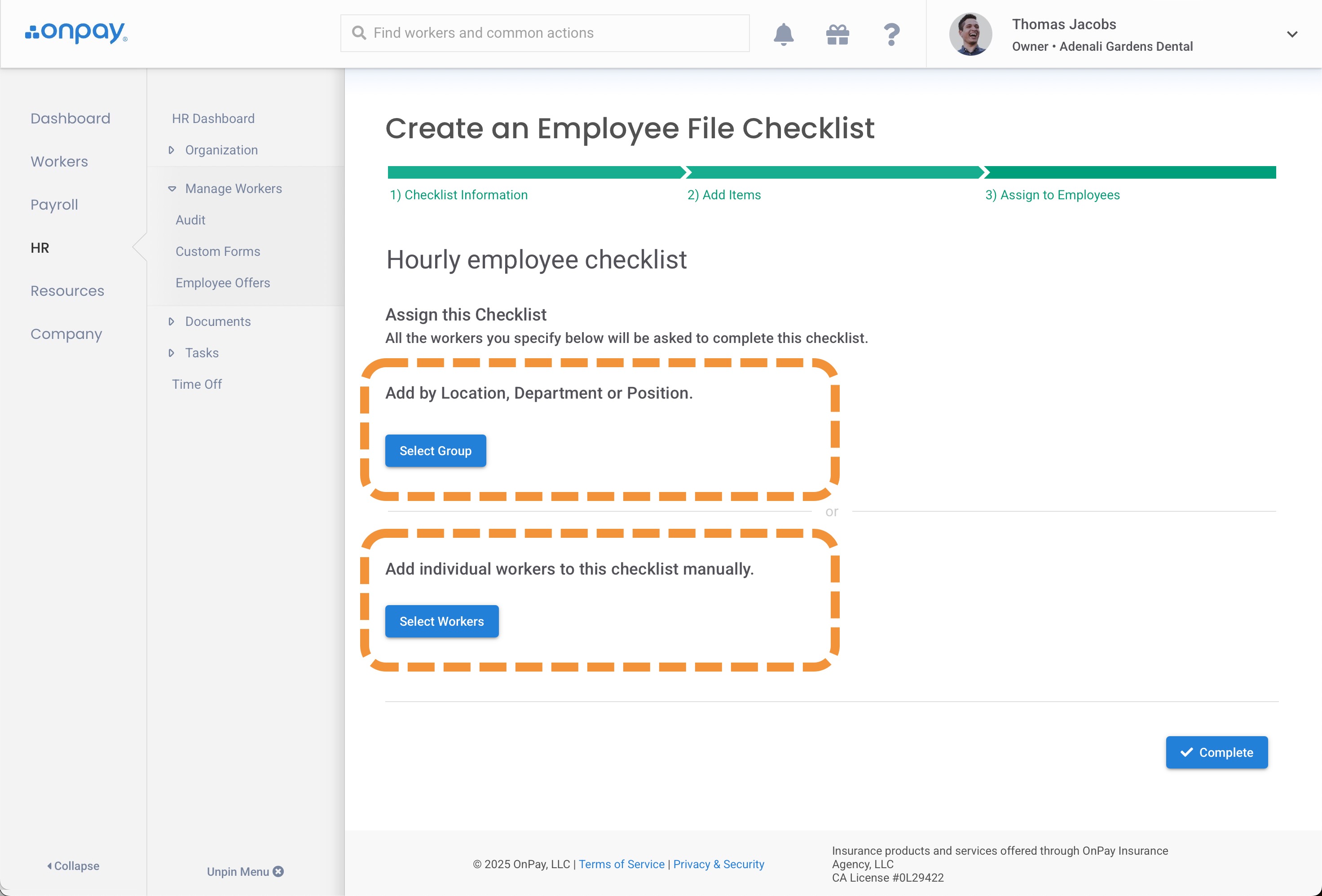The image size is (1322, 896).
Task: Go to Custom Forms submenu item
Action: click(218, 251)
